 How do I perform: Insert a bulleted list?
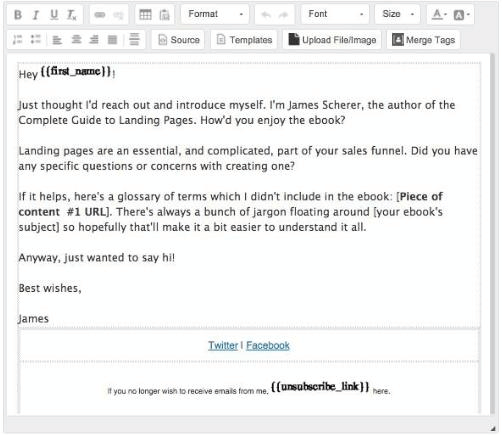(x=36, y=40)
